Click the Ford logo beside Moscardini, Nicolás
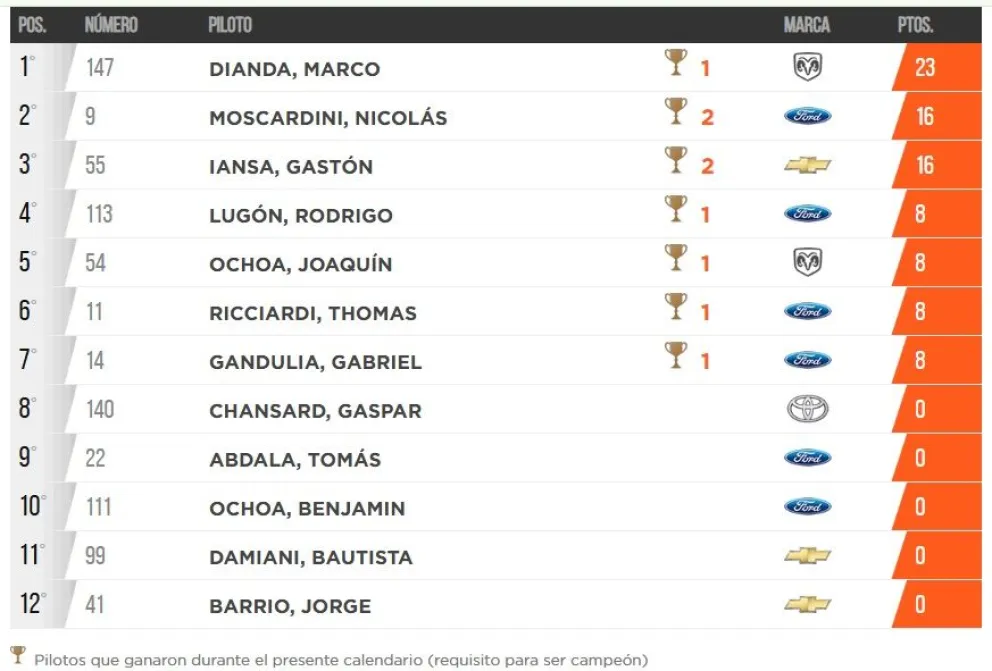Image resolution: width=992 pixels, height=671 pixels. point(807,116)
